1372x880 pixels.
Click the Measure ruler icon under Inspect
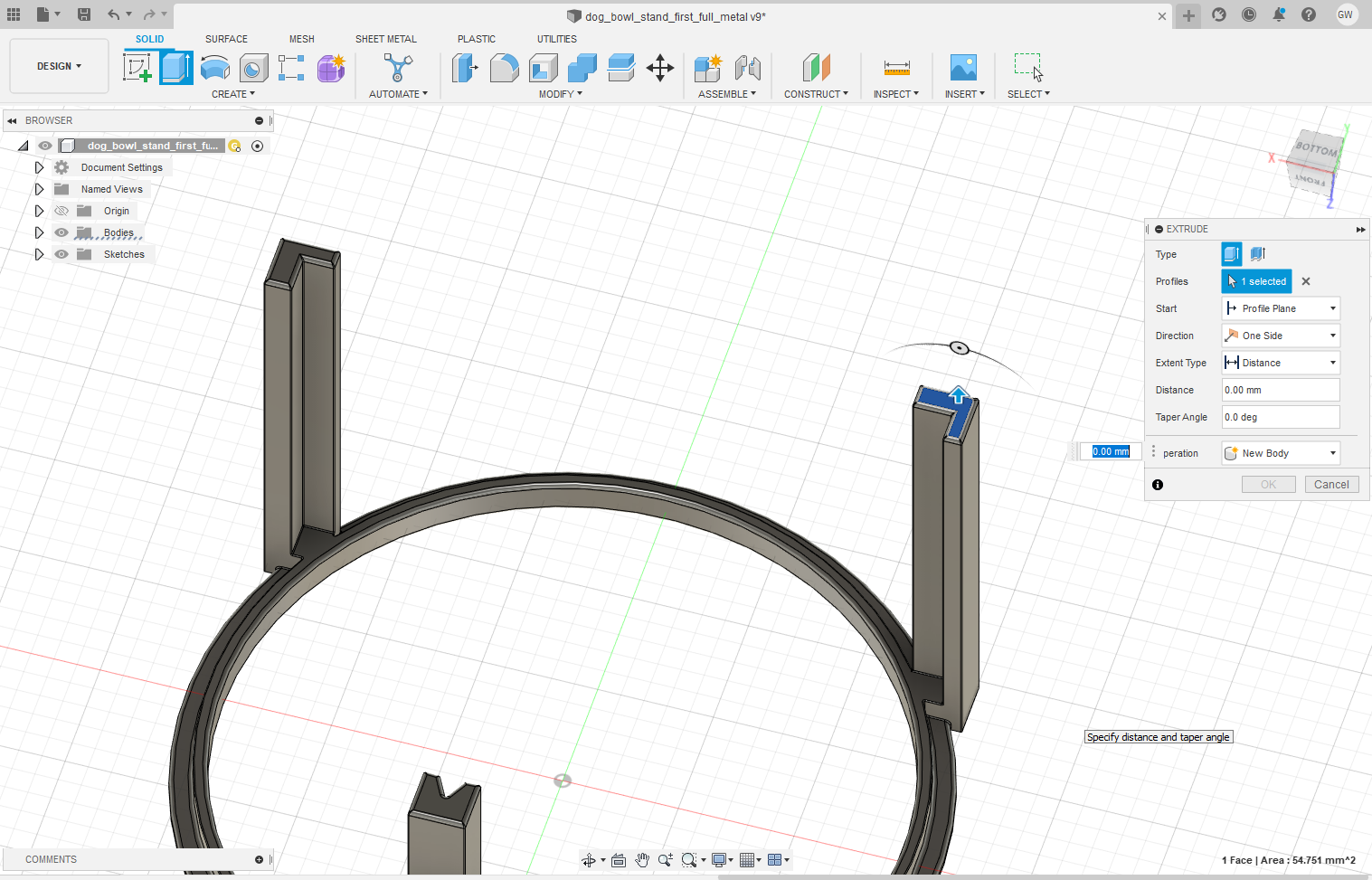pos(896,68)
